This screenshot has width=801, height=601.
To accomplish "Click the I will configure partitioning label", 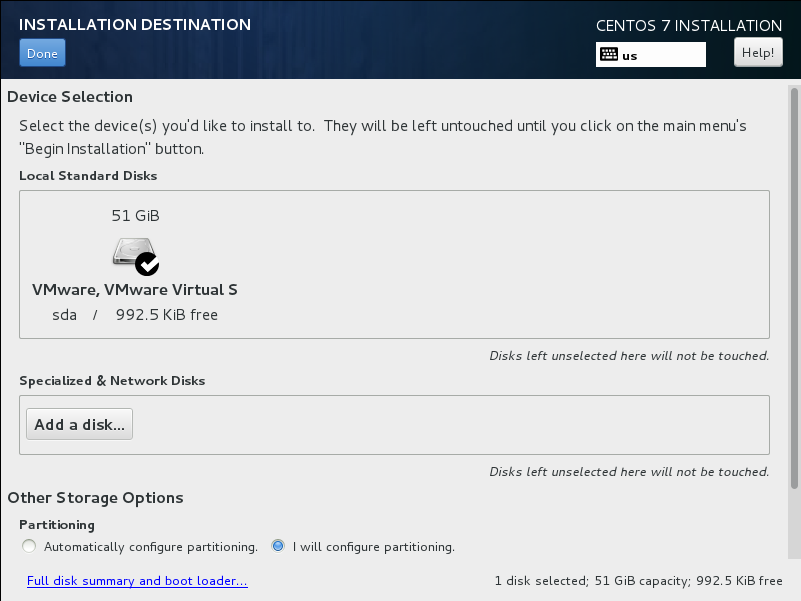I will (x=373, y=547).
